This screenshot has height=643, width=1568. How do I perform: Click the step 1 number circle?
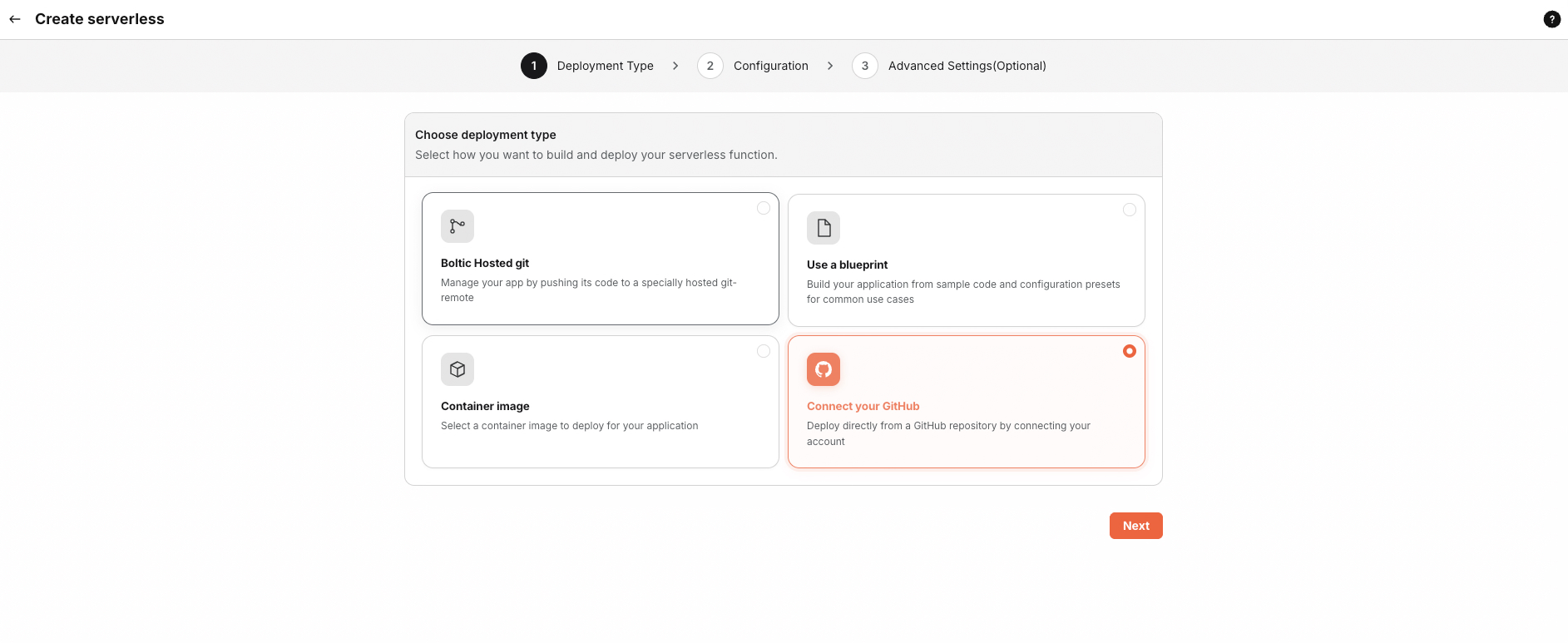(x=534, y=66)
